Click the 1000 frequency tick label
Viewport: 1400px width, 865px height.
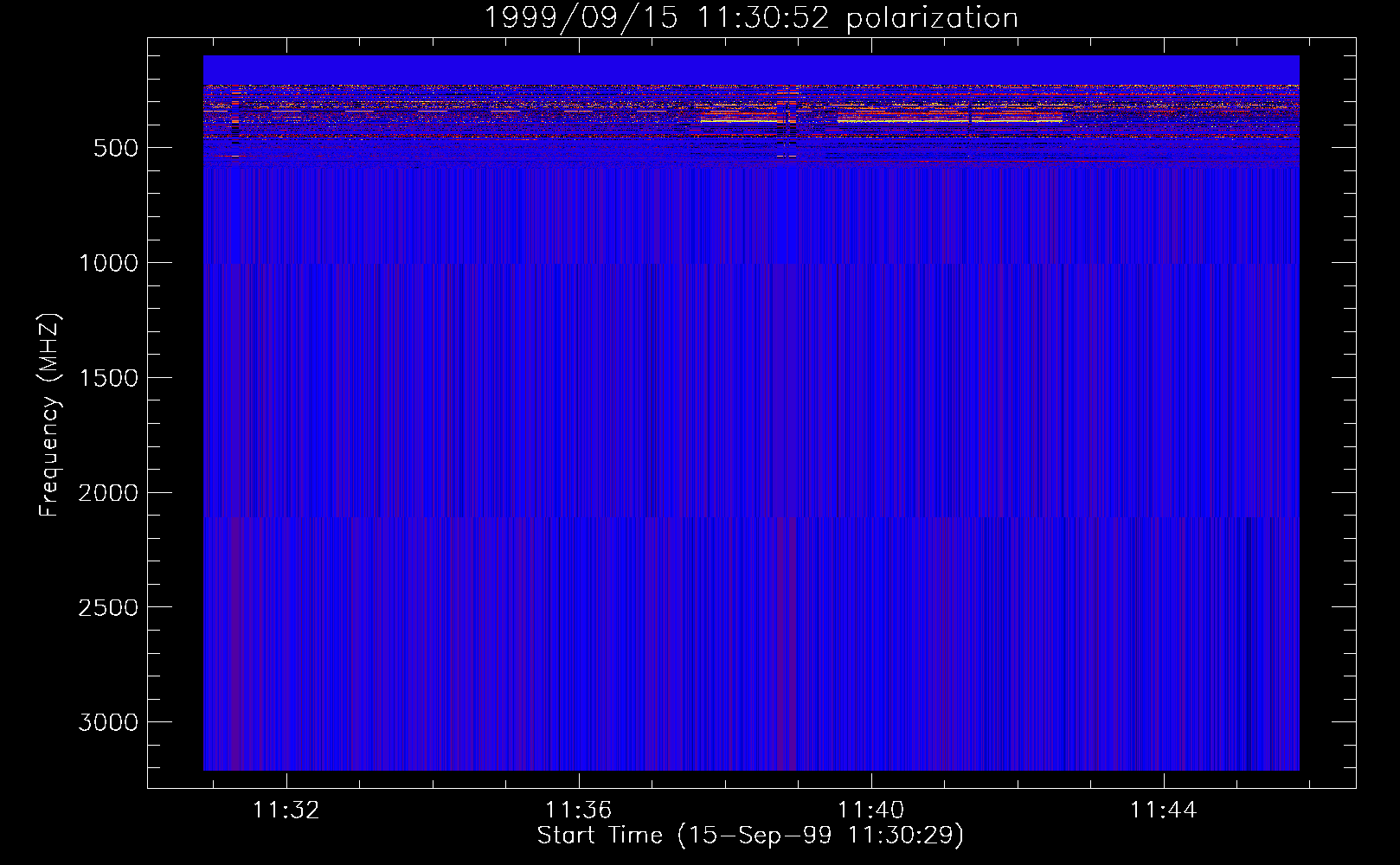[108, 263]
